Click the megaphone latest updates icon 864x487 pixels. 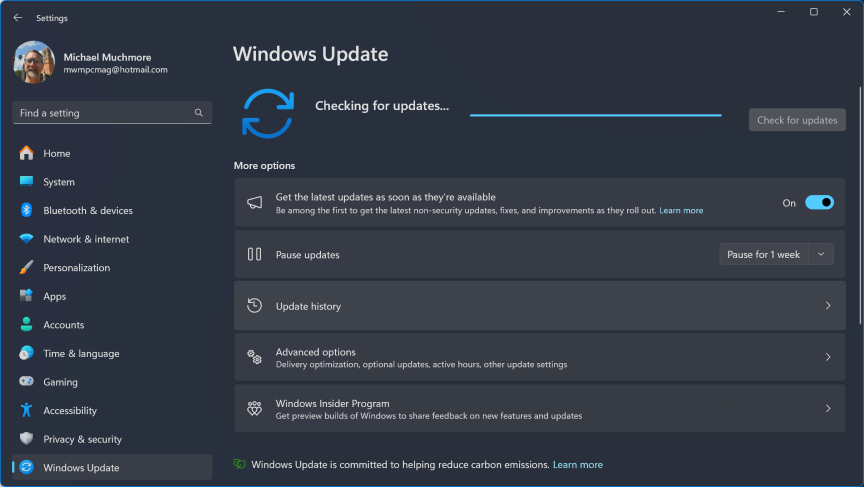tap(254, 202)
